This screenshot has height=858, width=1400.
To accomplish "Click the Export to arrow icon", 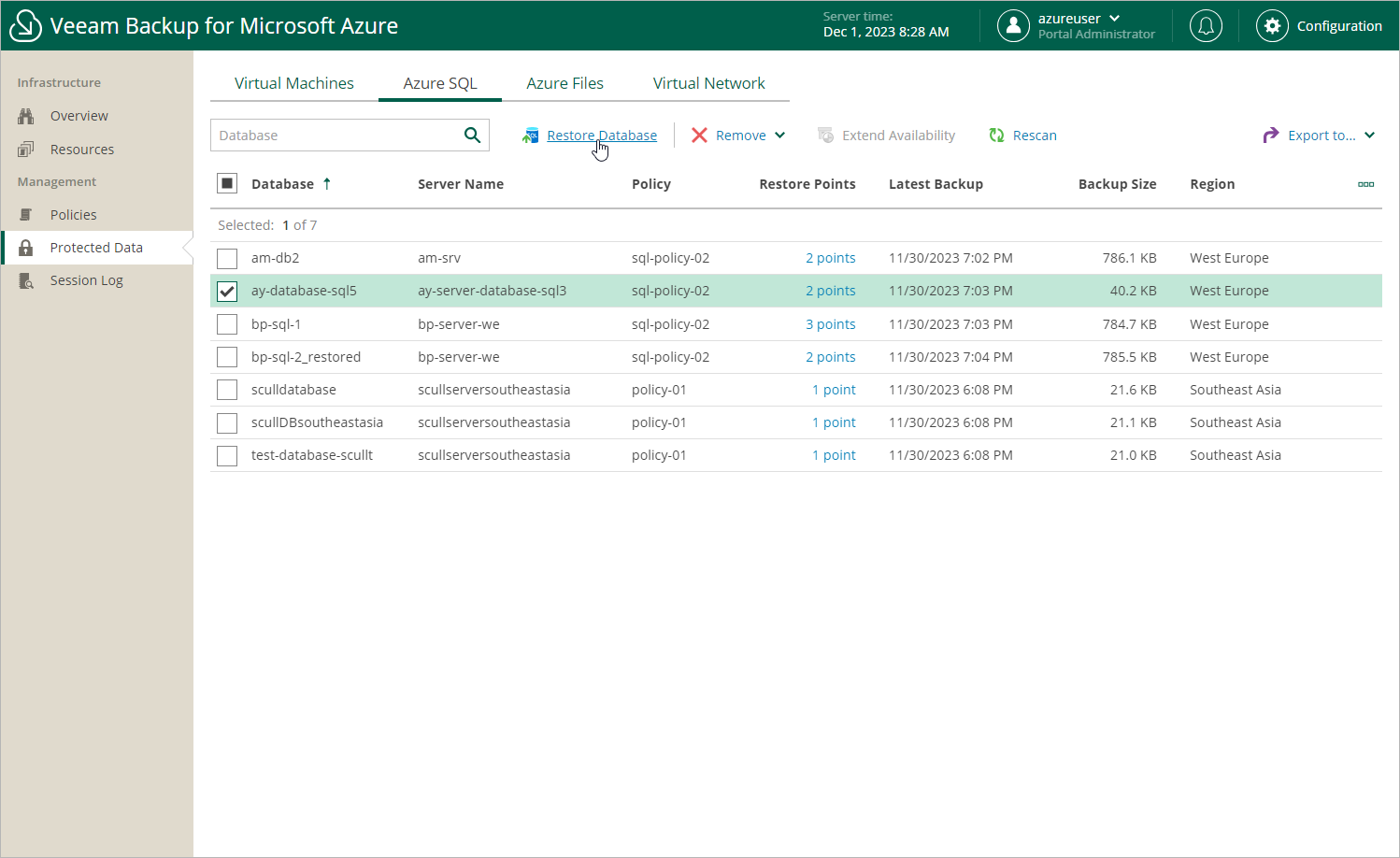I will (x=1271, y=136).
